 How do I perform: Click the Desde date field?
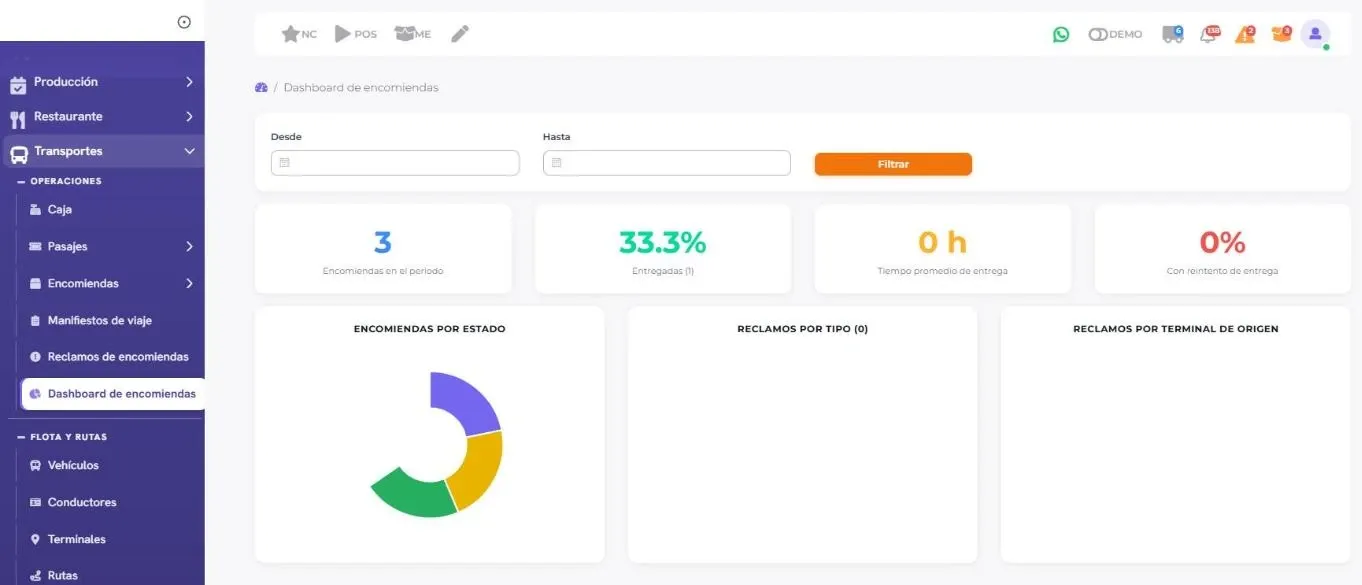(x=395, y=163)
